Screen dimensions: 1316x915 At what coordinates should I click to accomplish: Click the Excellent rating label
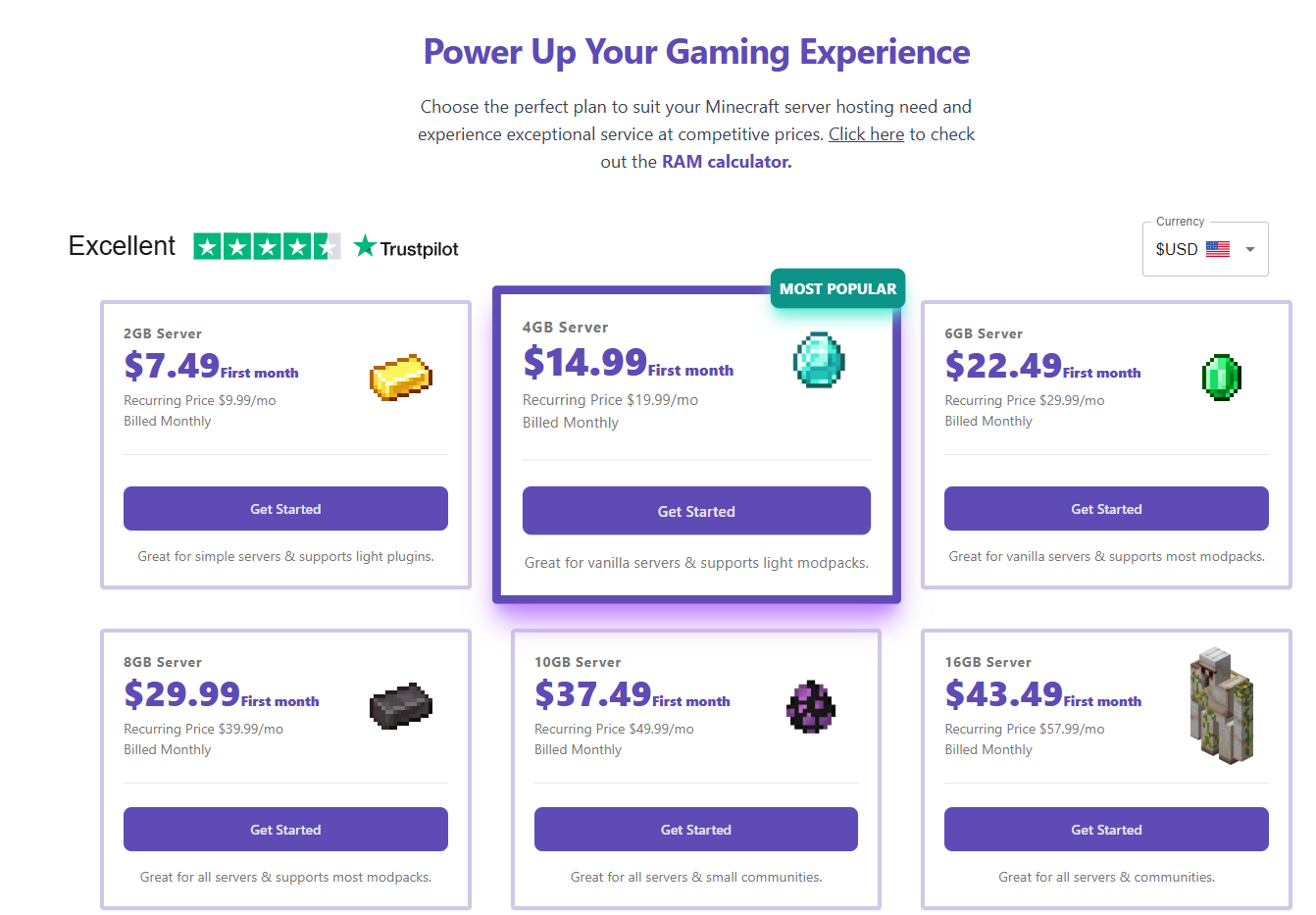tap(122, 246)
